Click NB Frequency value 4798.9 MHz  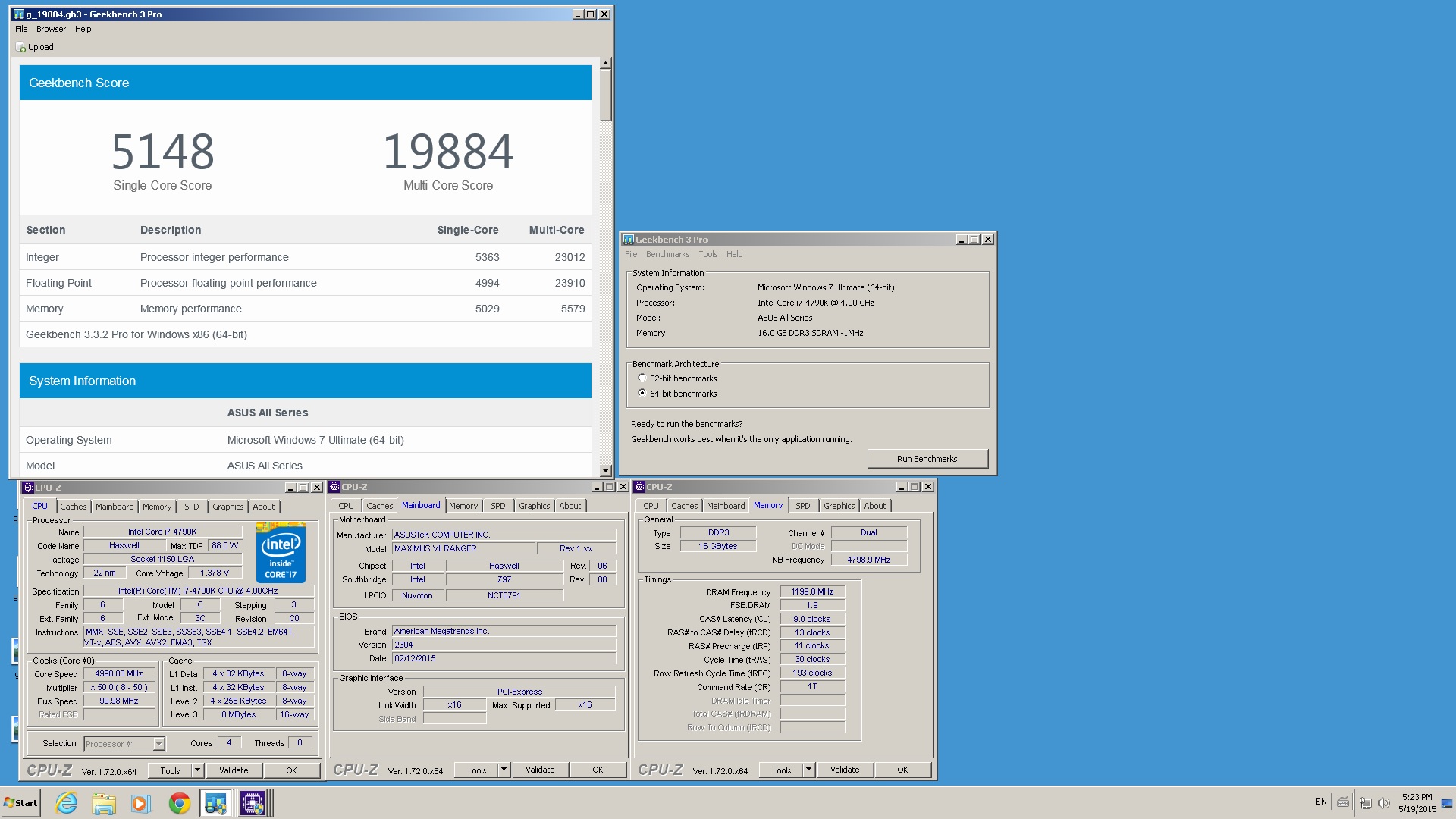pos(869,560)
